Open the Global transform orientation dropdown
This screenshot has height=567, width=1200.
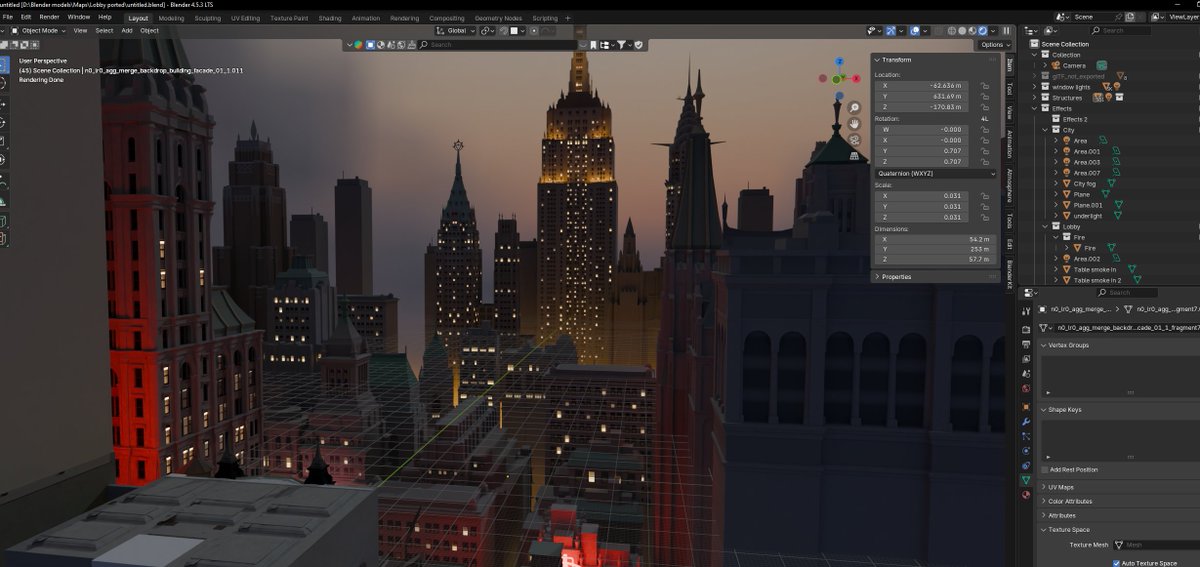456,30
